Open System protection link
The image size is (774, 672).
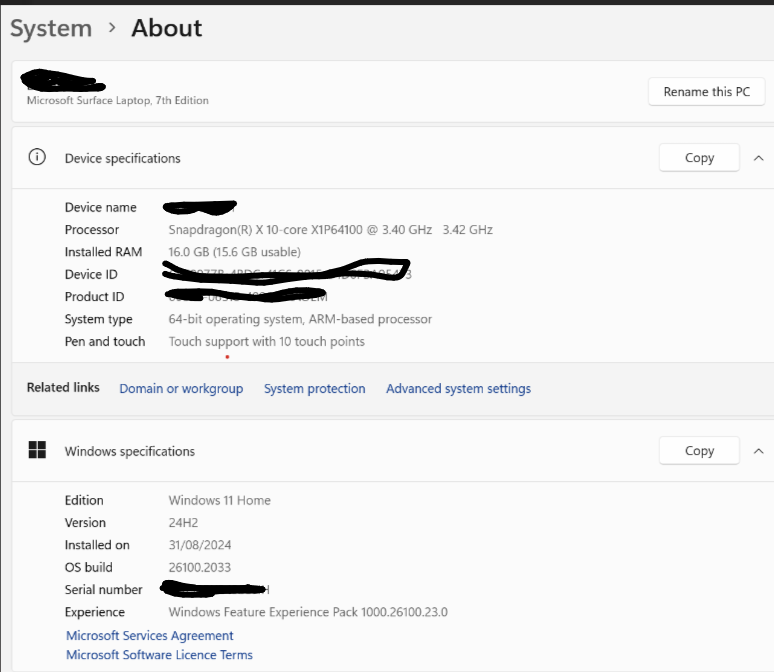[314, 389]
